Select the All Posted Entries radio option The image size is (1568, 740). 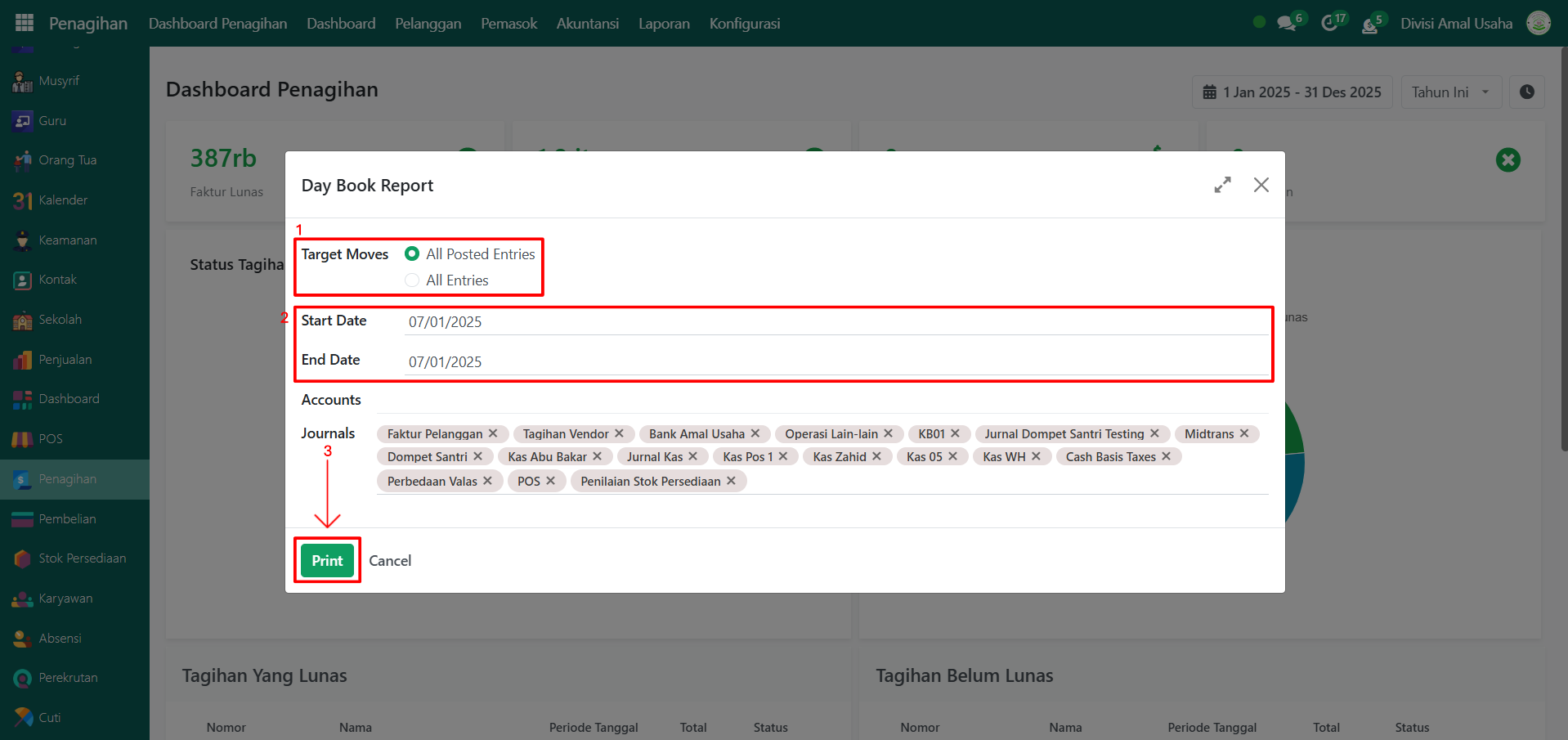(412, 254)
